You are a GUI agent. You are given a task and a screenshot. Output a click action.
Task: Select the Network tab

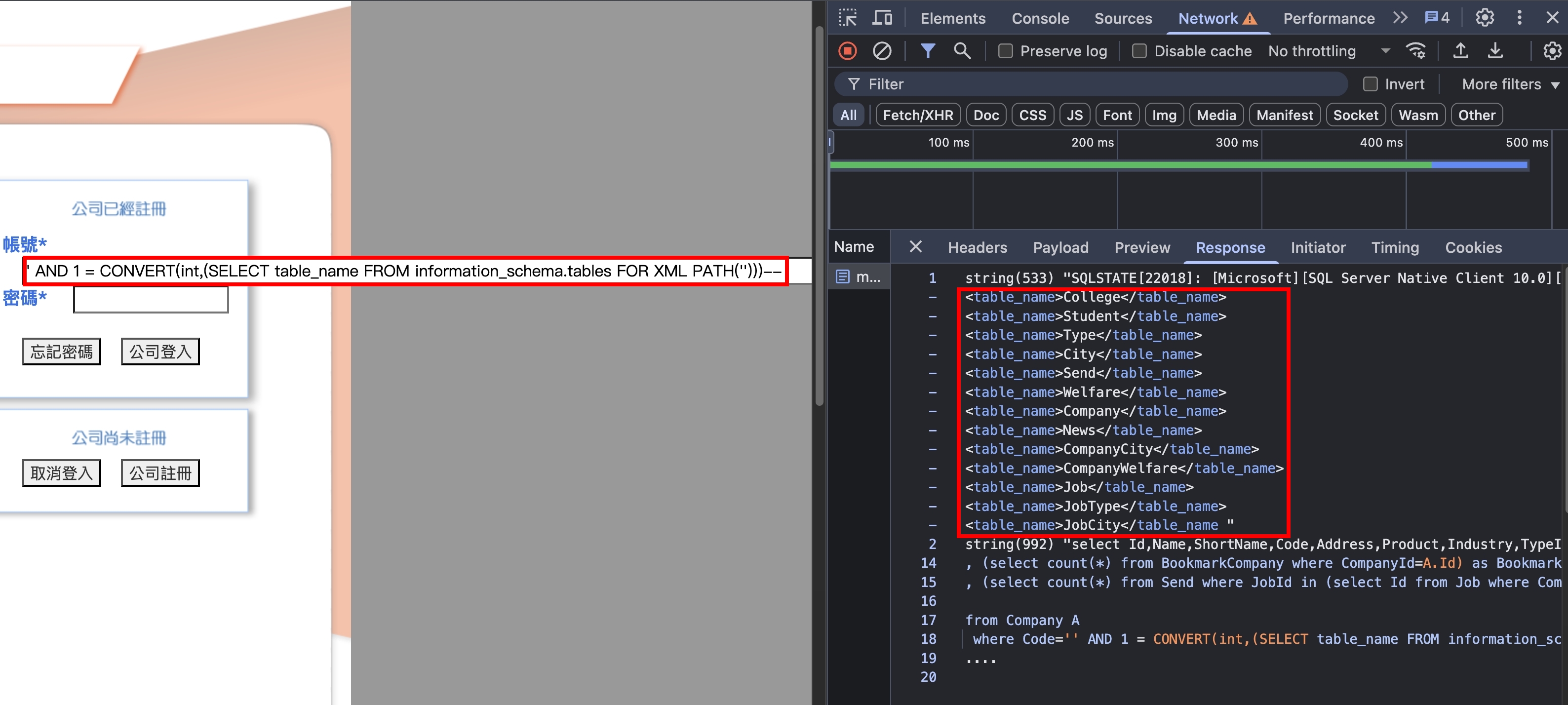1217,18
